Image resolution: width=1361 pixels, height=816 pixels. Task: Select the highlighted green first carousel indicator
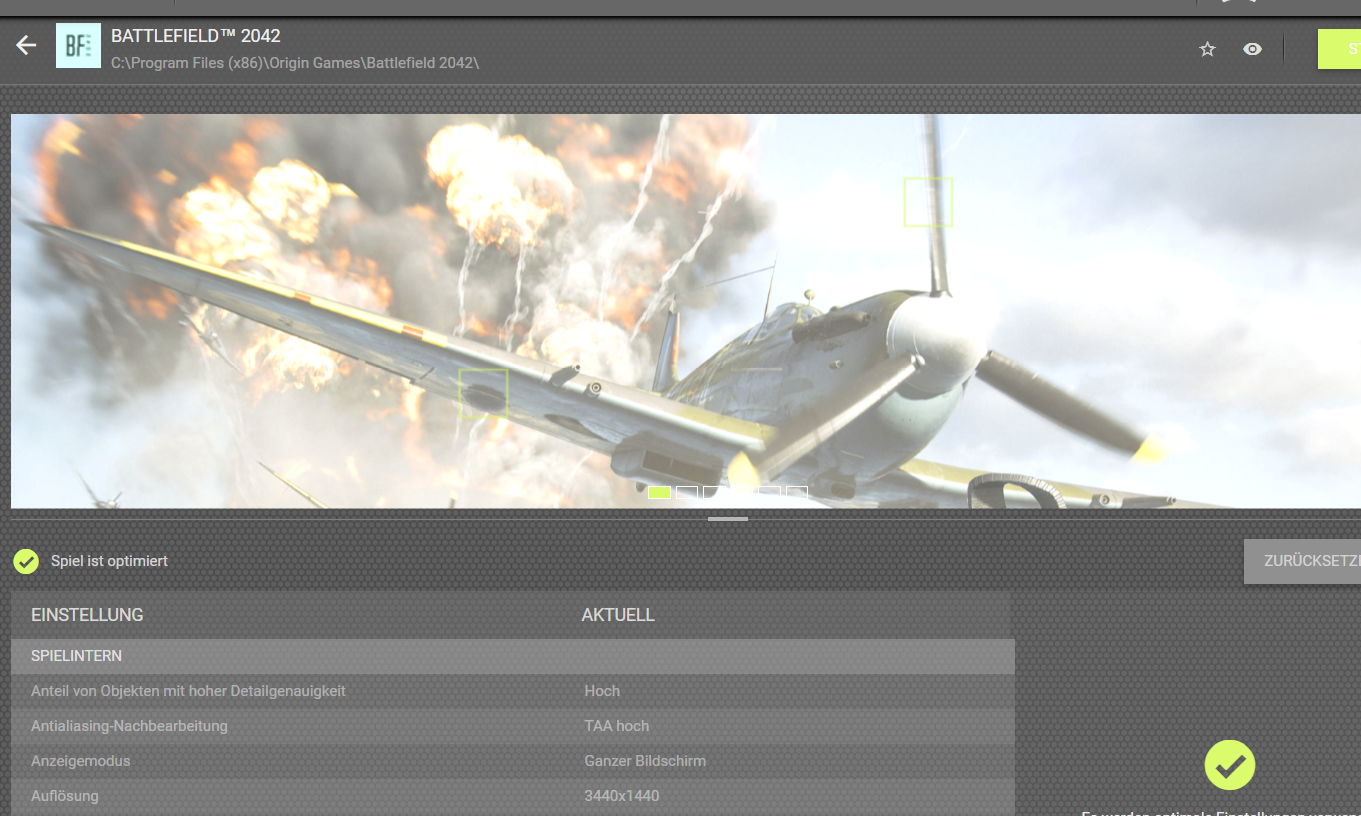pyautogui.click(x=659, y=492)
